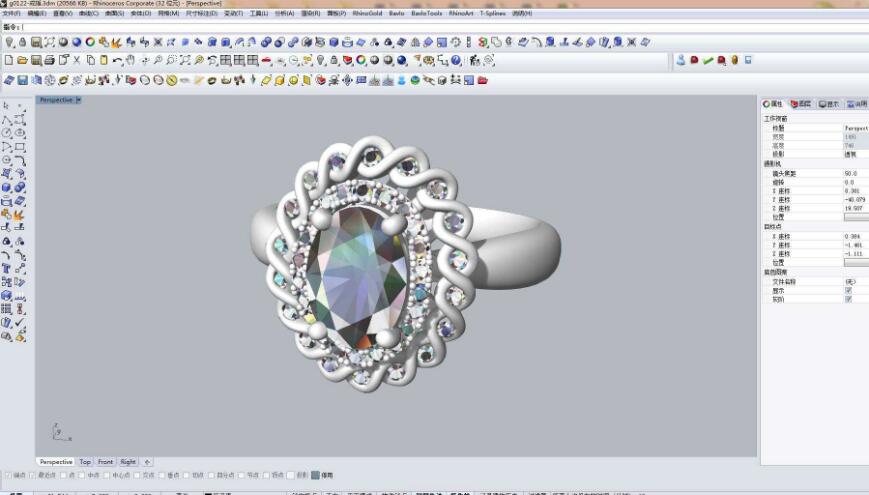Open a file with the folder icon
The height and width of the screenshot is (495, 869).
(22, 60)
